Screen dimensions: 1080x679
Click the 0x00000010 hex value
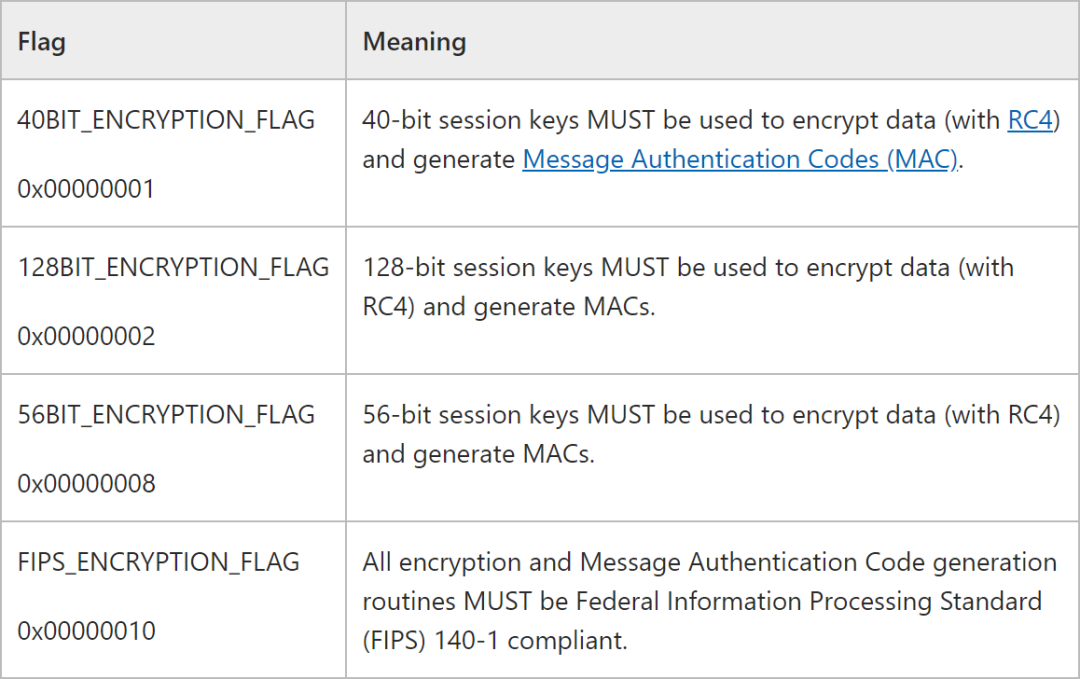(x=86, y=631)
